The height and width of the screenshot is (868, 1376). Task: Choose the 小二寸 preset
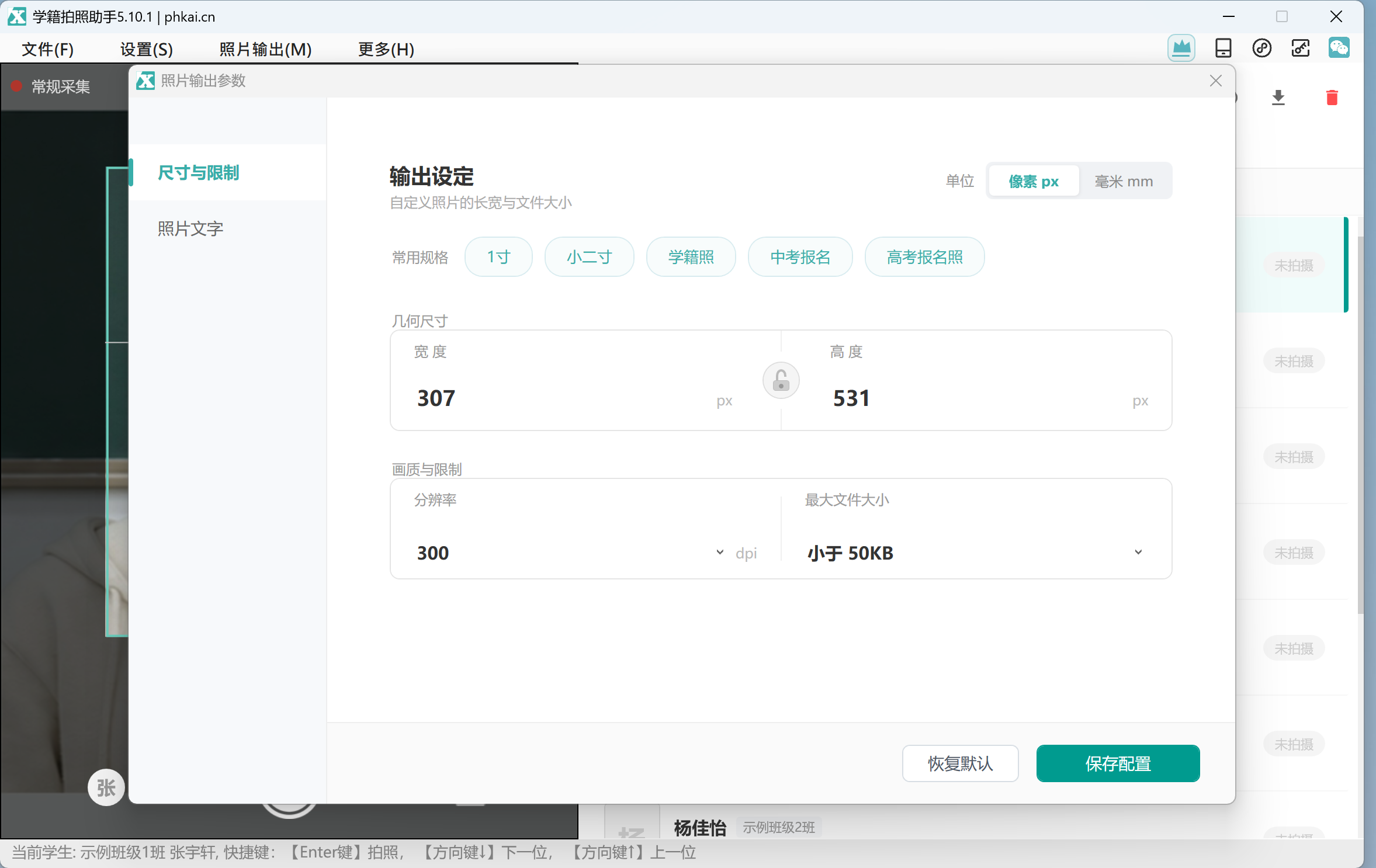pos(589,257)
